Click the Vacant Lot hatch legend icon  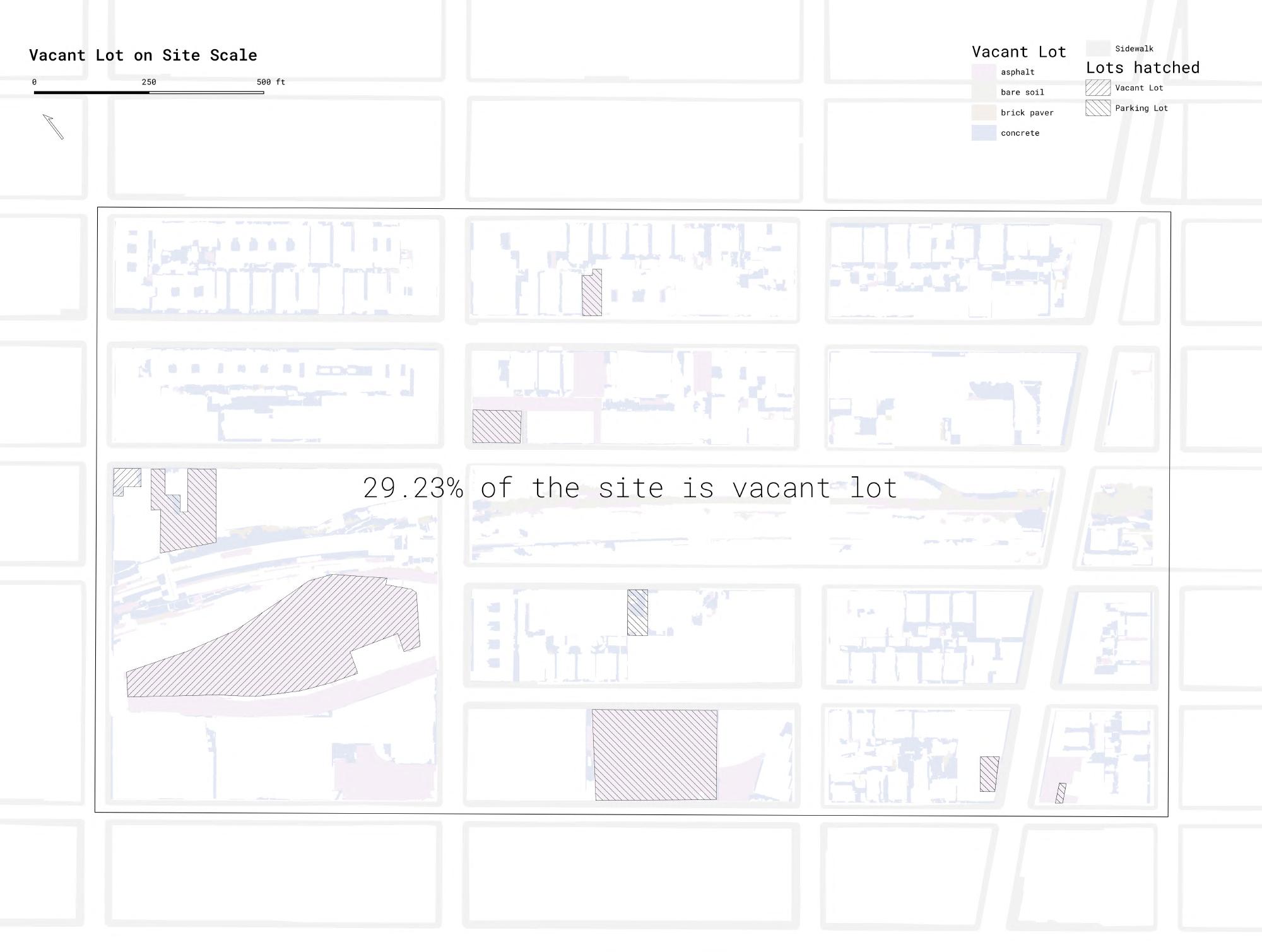[x=1097, y=88]
